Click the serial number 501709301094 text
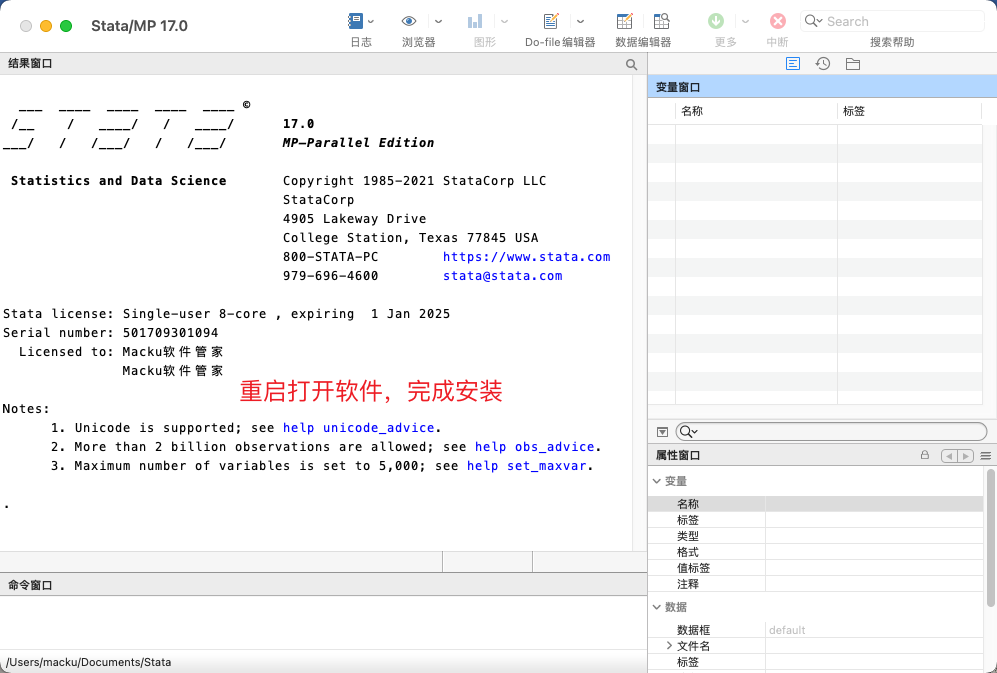The height and width of the screenshot is (673, 997). tap(170, 333)
